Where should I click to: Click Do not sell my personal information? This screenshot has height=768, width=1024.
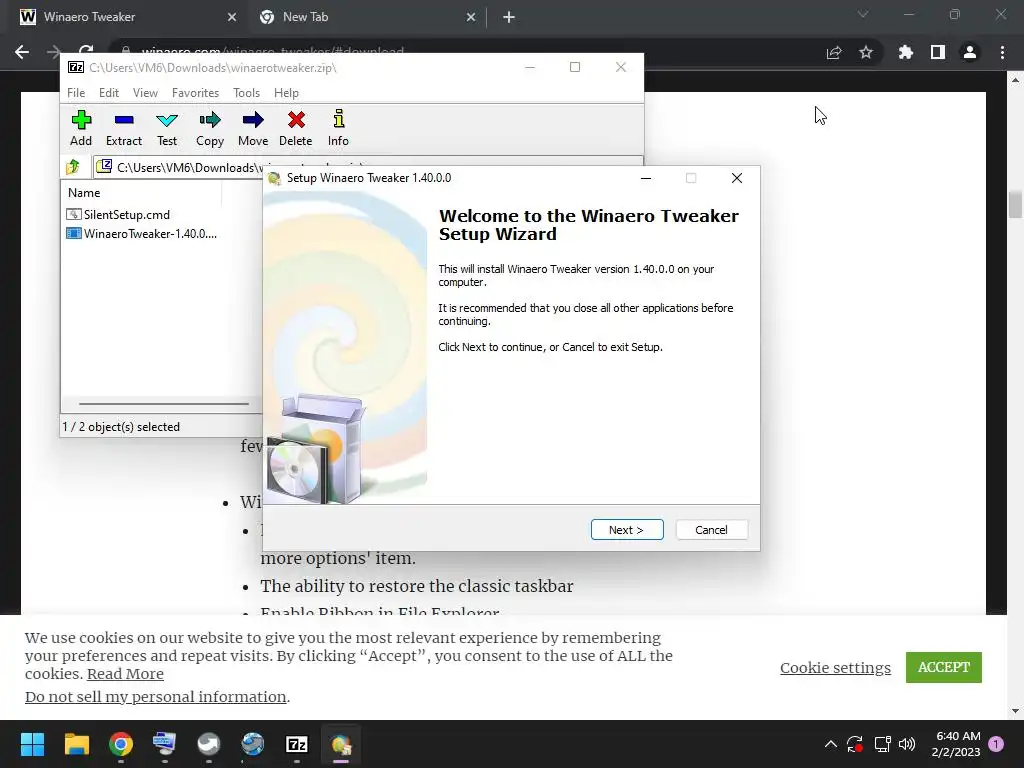coord(155,697)
